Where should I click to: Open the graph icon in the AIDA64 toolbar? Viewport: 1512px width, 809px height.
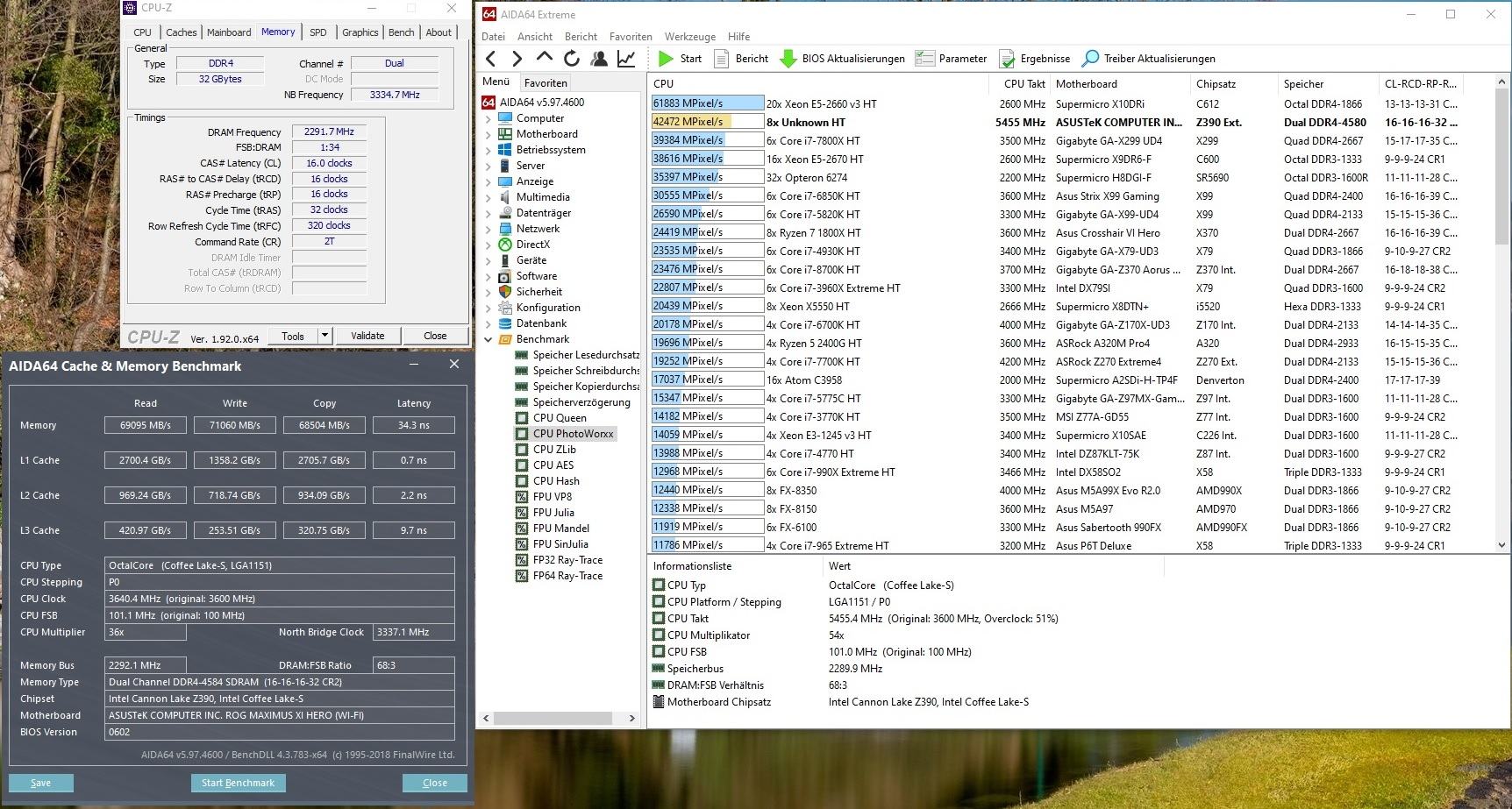click(x=626, y=59)
